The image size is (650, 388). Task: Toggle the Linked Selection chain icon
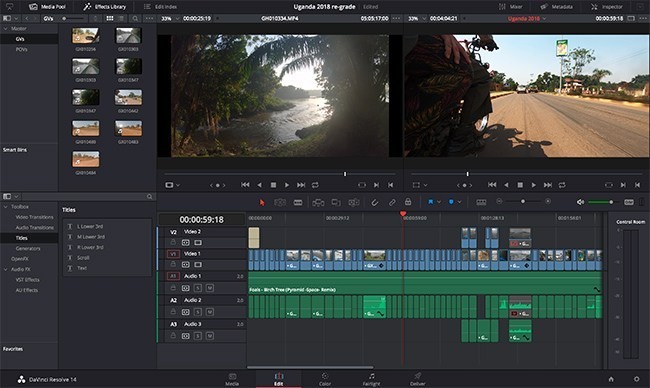(392, 202)
